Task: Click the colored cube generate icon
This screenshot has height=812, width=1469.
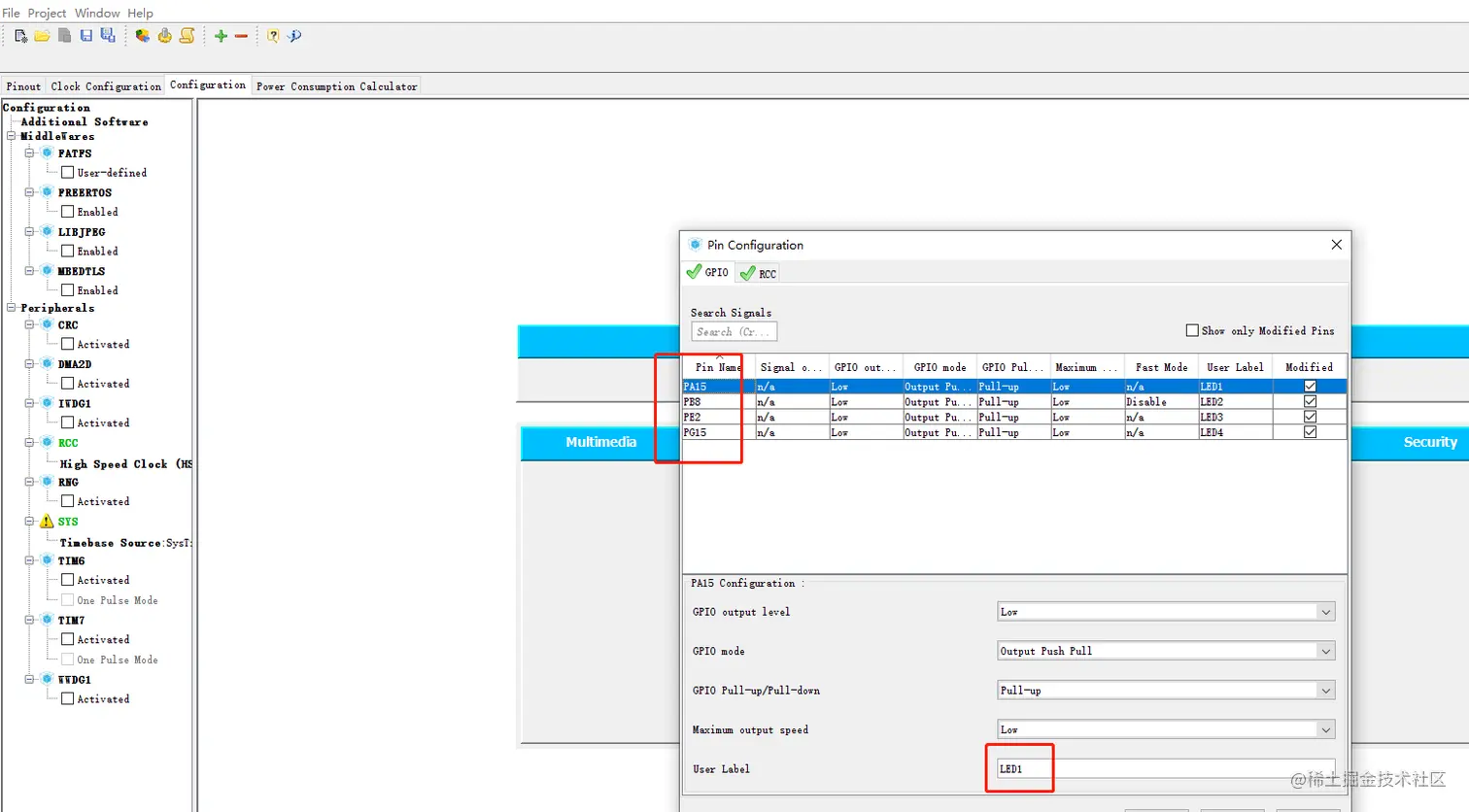Action: coord(143,36)
